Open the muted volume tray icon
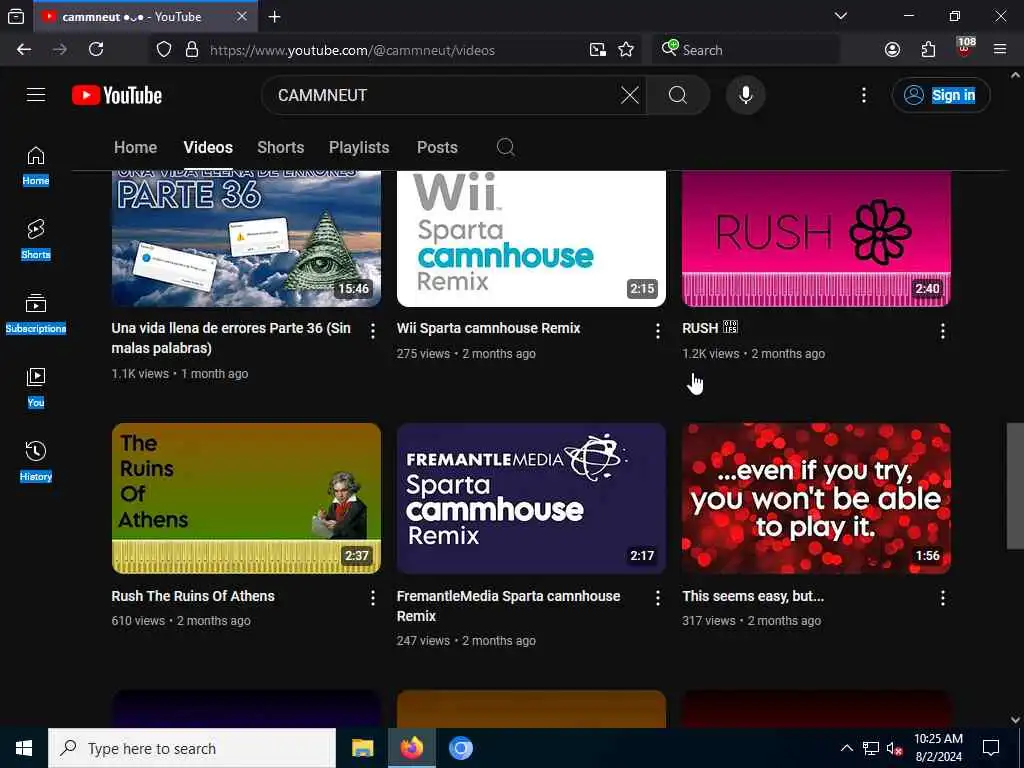The height and width of the screenshot is (768, 1024). [x=895, y=748]
